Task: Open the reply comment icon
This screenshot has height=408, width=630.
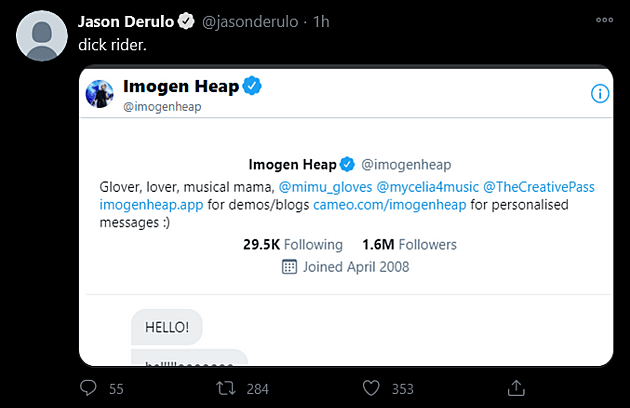Action: (88, 388)
